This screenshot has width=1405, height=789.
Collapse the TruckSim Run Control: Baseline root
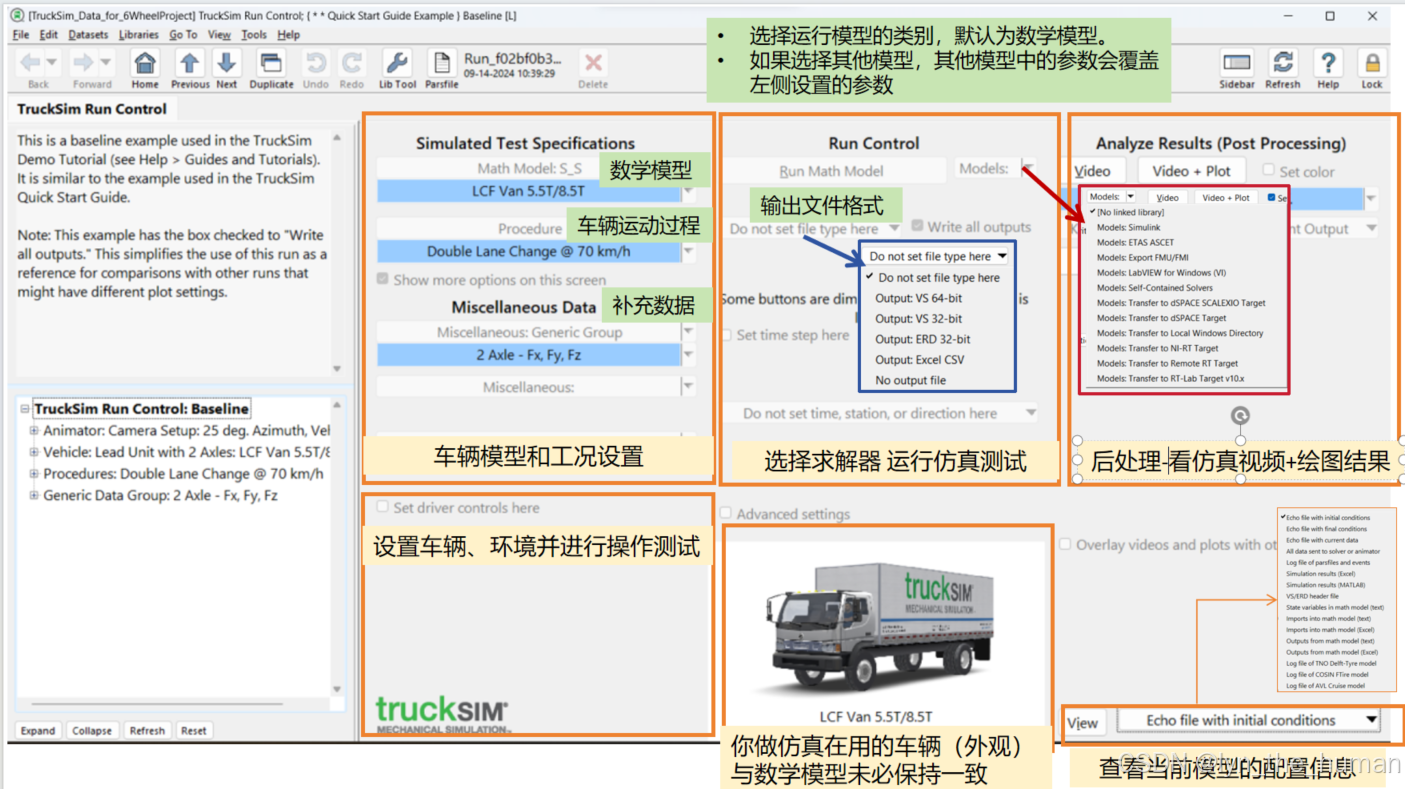25,409
